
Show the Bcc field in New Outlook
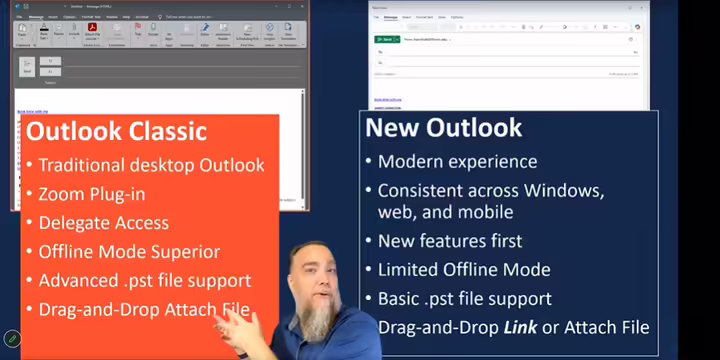636,52
